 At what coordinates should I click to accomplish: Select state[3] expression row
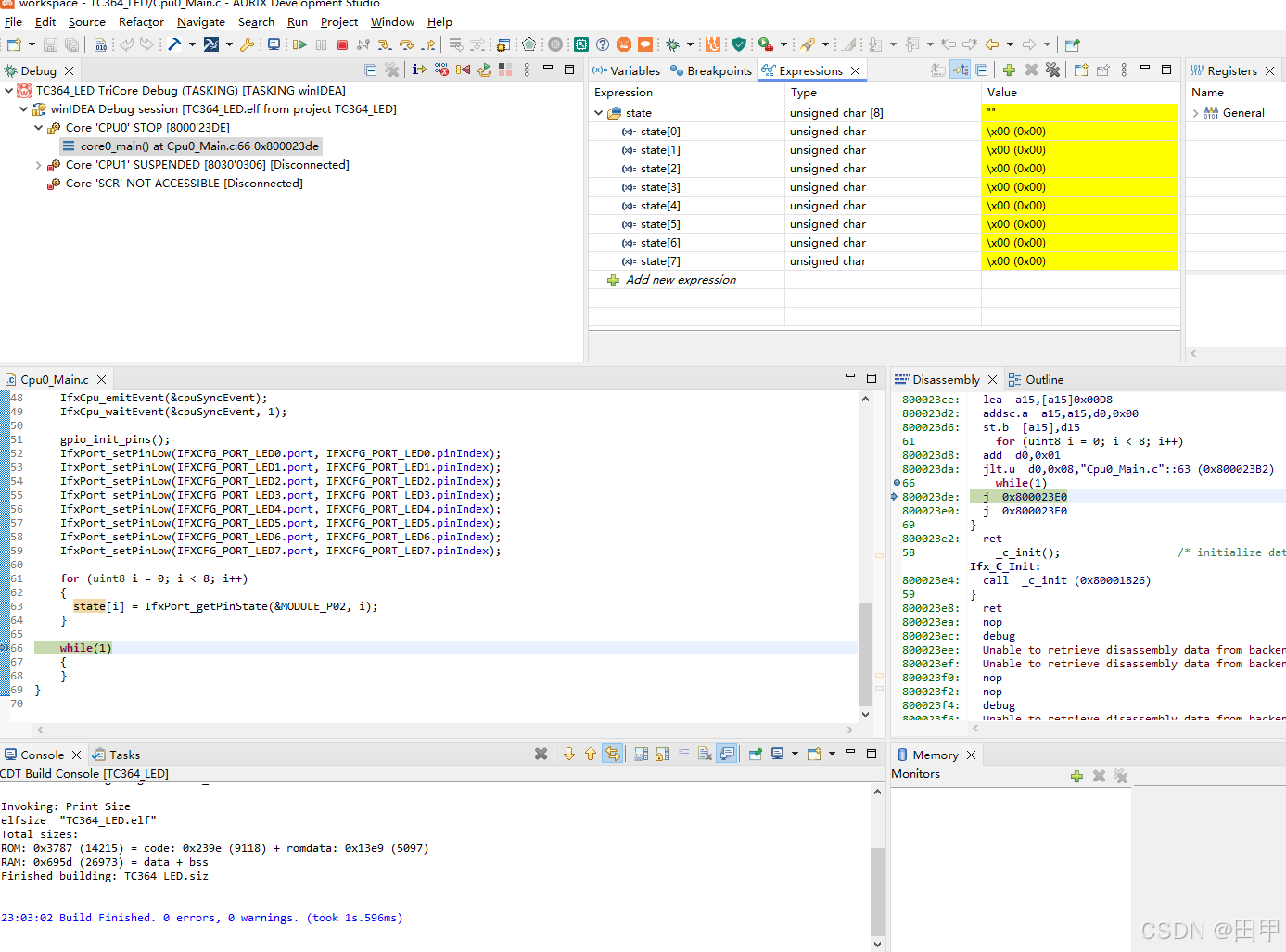click(885, 187)
